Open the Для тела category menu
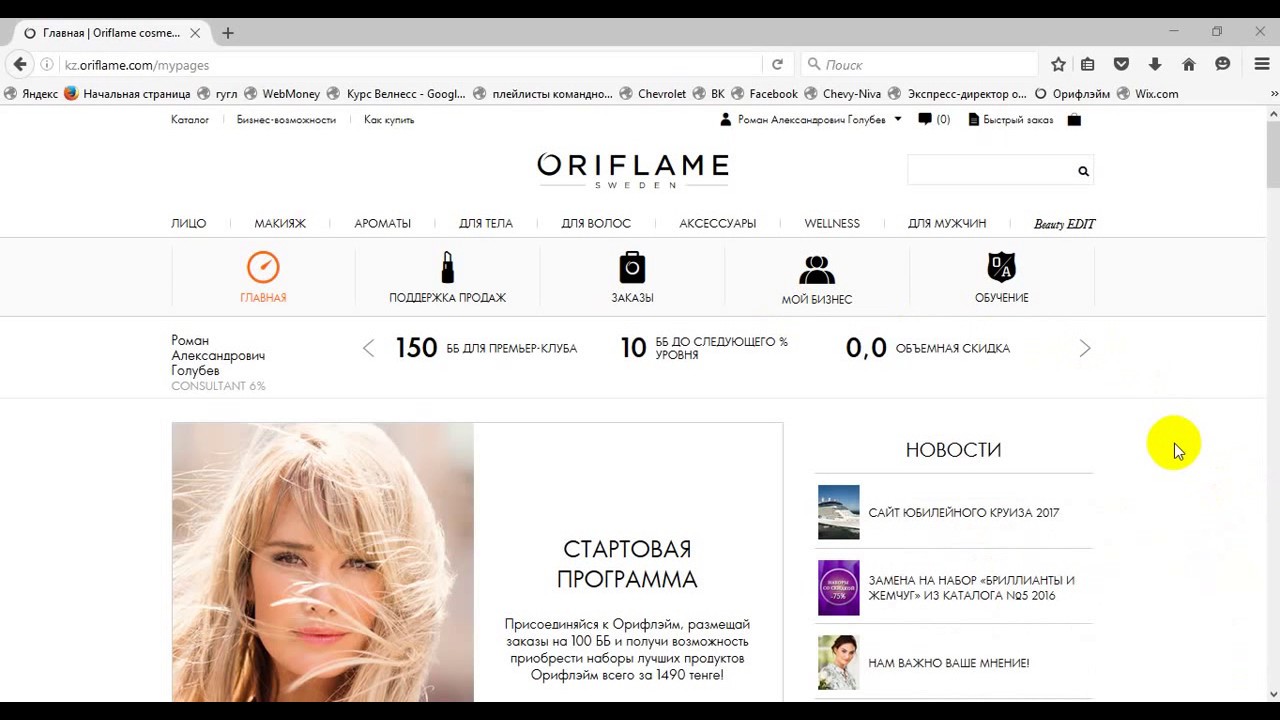The image size is (1280, 720). tap(486, 224)
